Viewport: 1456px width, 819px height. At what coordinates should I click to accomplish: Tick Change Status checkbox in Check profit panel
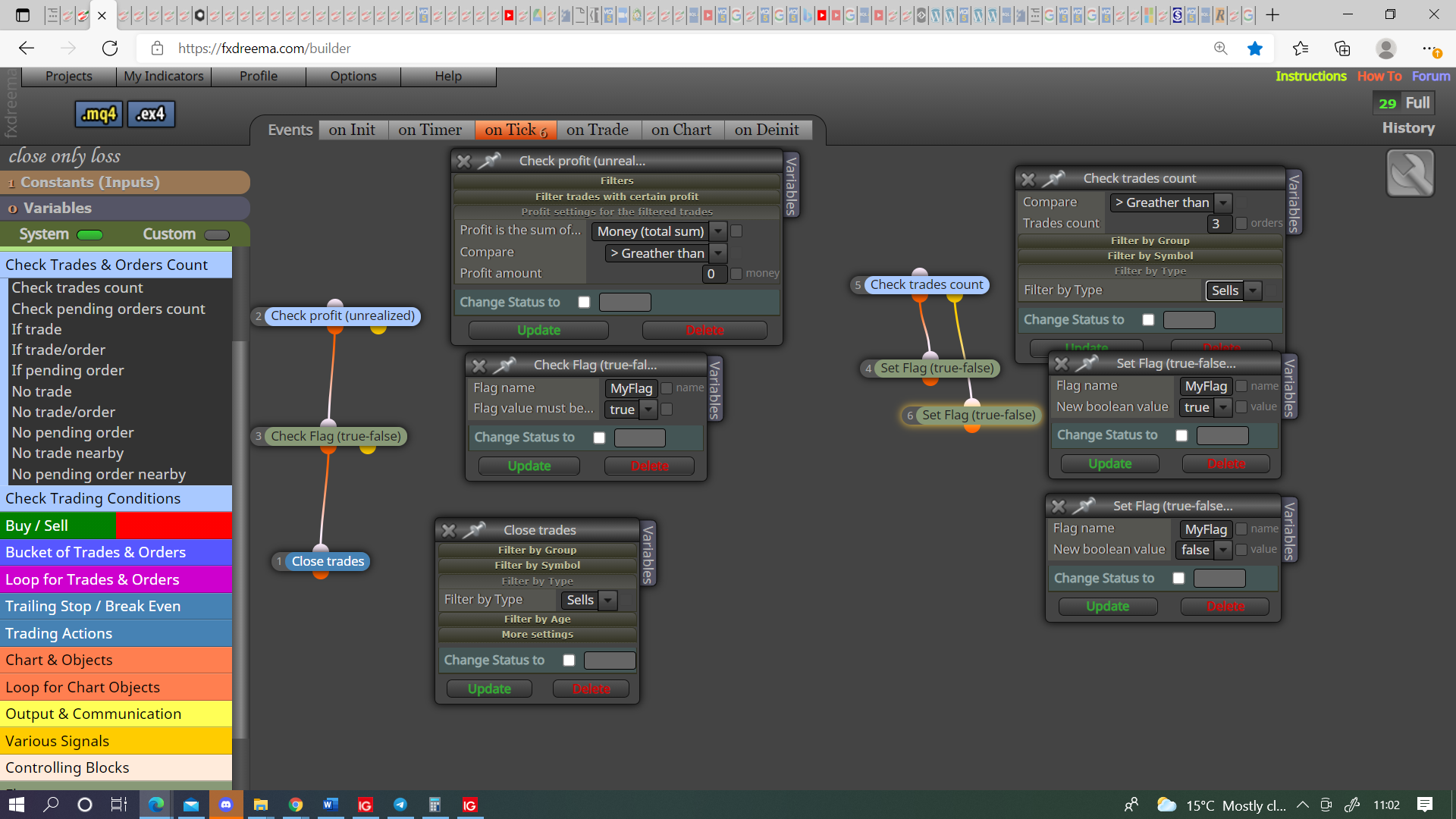(x=584, y=302)
